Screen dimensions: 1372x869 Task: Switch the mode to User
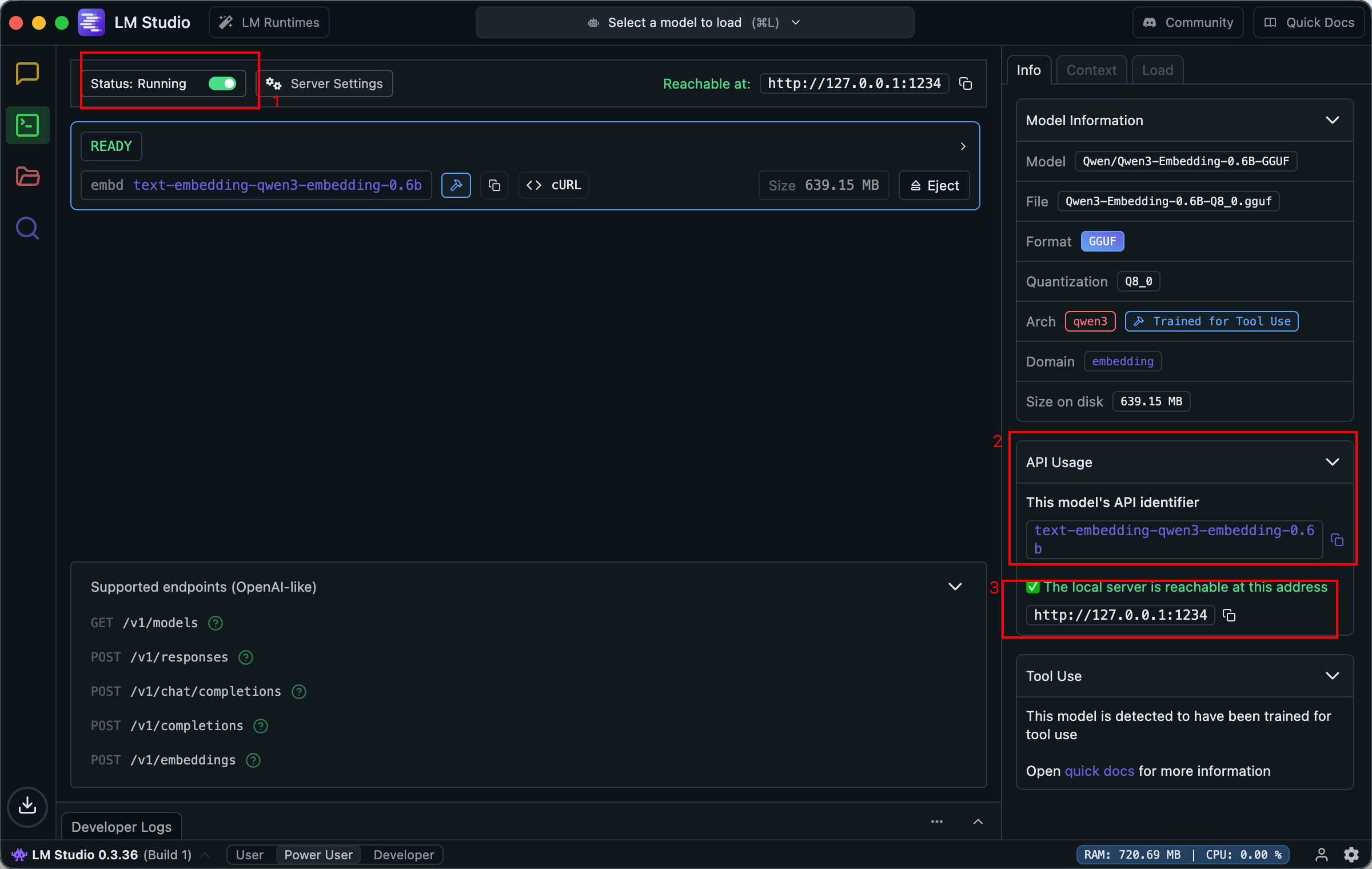coord(249,855)
